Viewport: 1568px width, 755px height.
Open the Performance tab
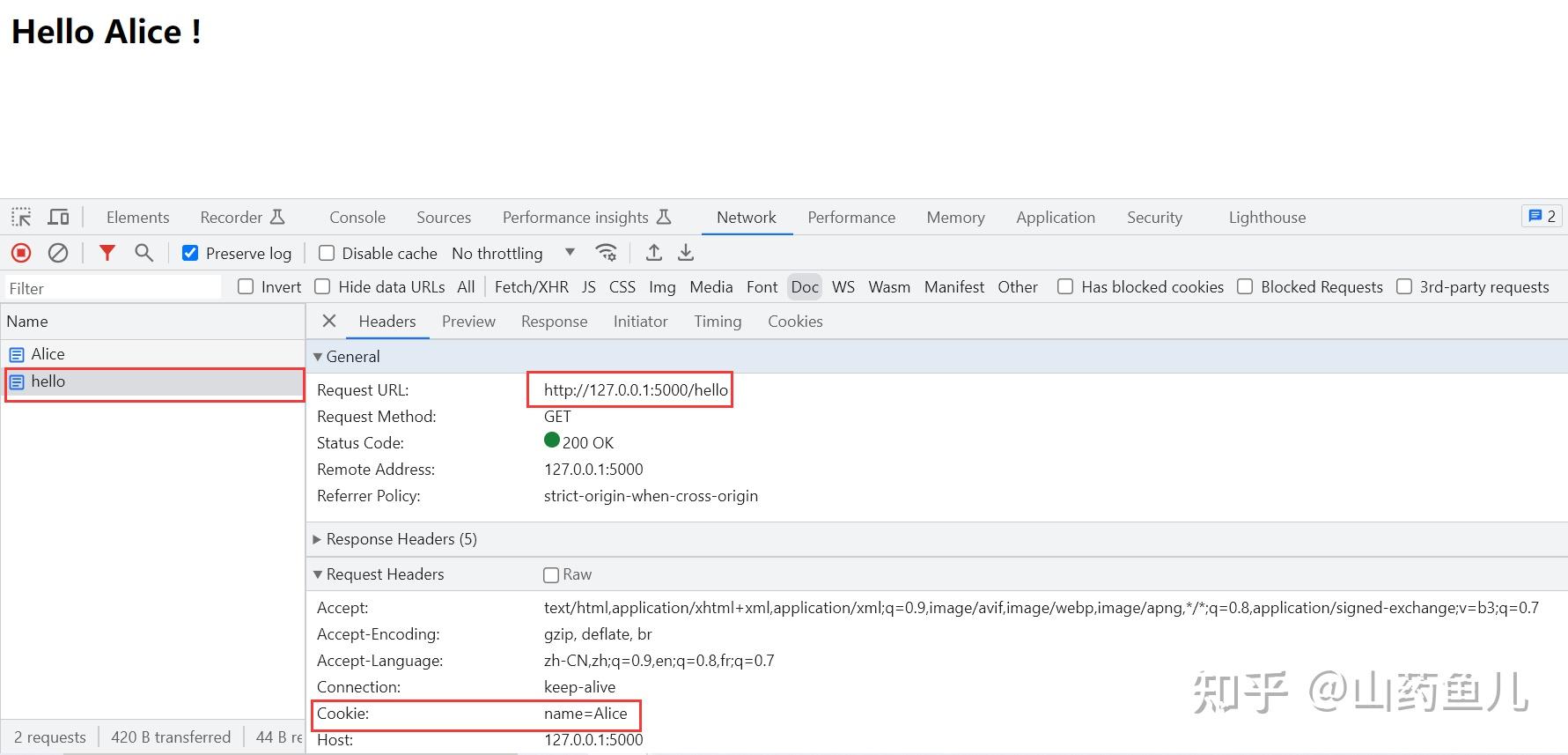click(x=851, y=218)
